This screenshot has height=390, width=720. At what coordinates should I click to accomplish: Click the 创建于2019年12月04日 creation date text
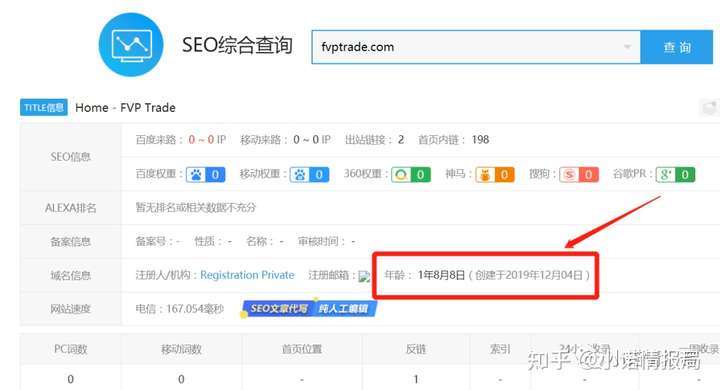click(529, 275)
